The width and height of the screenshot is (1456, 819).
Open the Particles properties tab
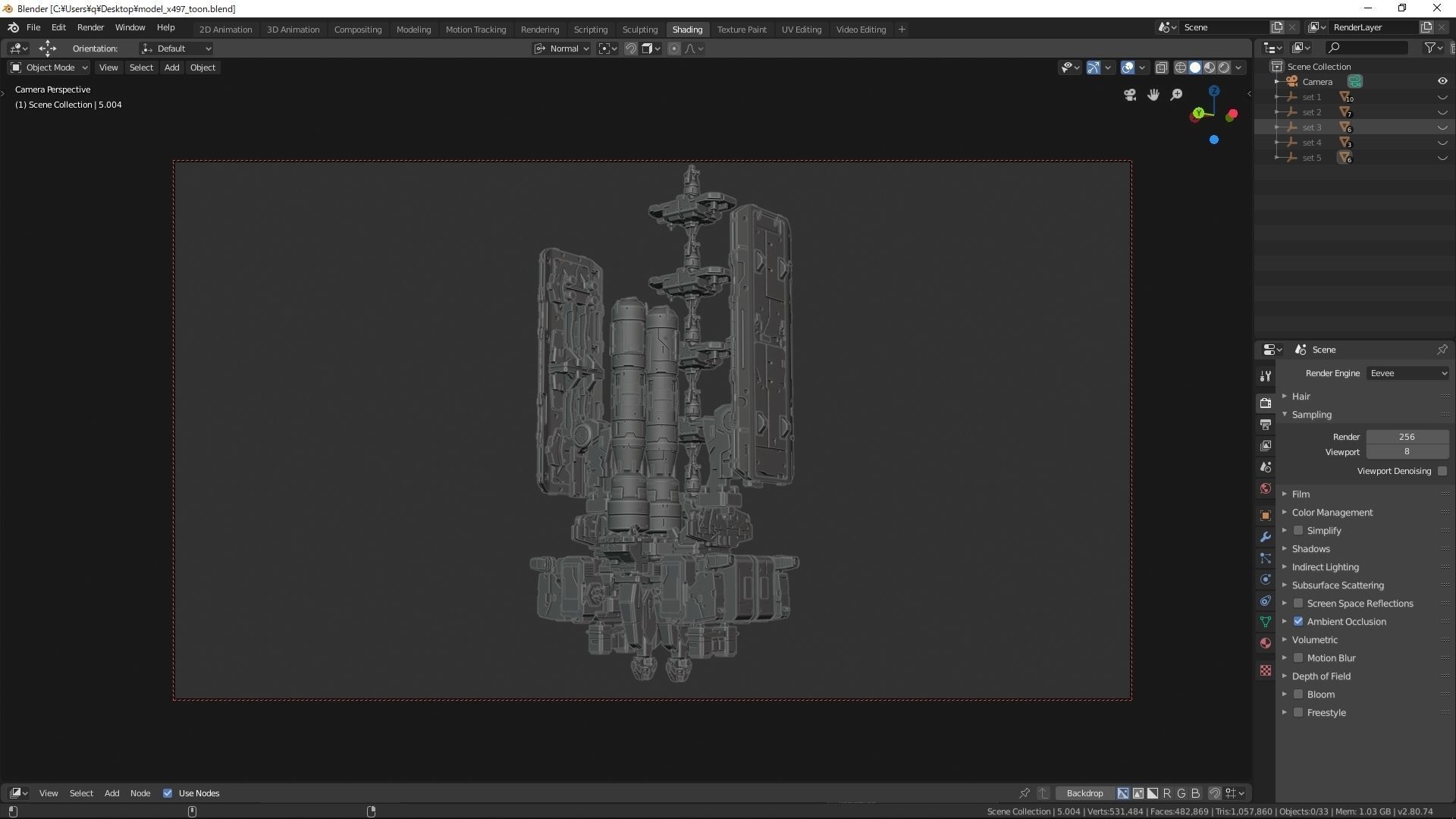coord(1265,558)
